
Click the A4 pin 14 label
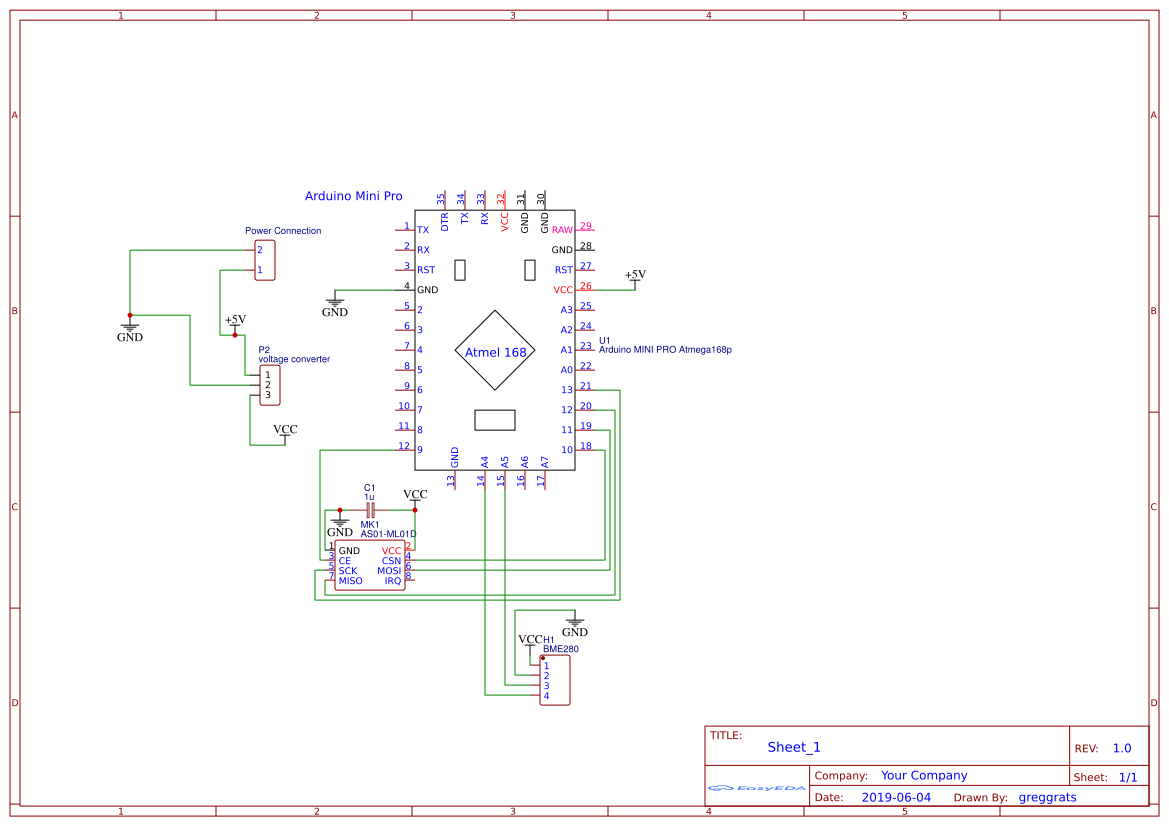(485, 462)
